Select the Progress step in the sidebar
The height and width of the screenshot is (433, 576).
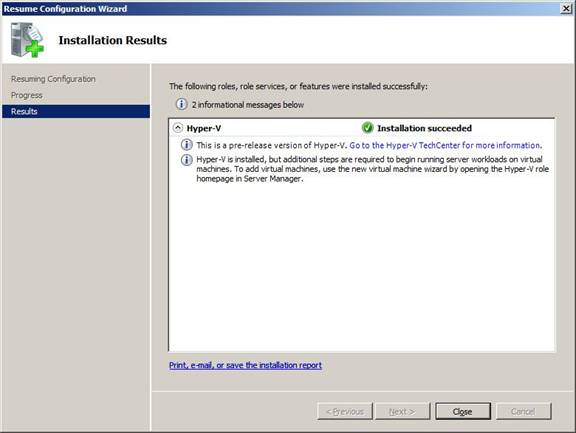(x=27, y=95)
